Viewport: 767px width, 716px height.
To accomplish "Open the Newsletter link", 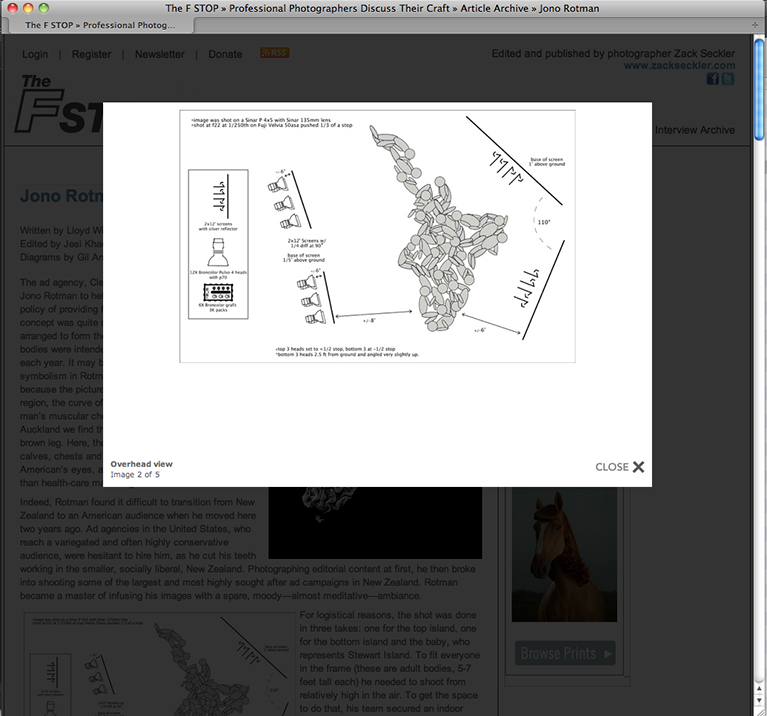I will (159, 54).
